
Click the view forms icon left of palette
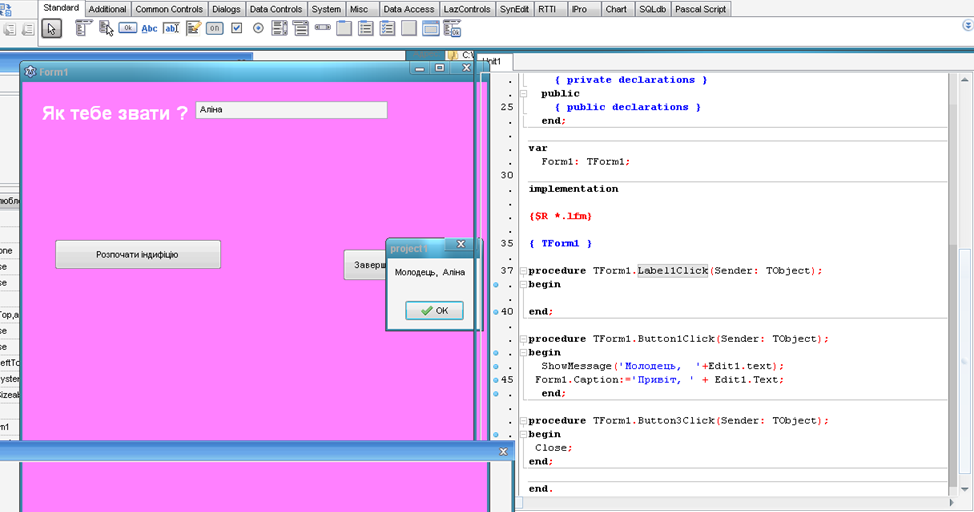29,29
